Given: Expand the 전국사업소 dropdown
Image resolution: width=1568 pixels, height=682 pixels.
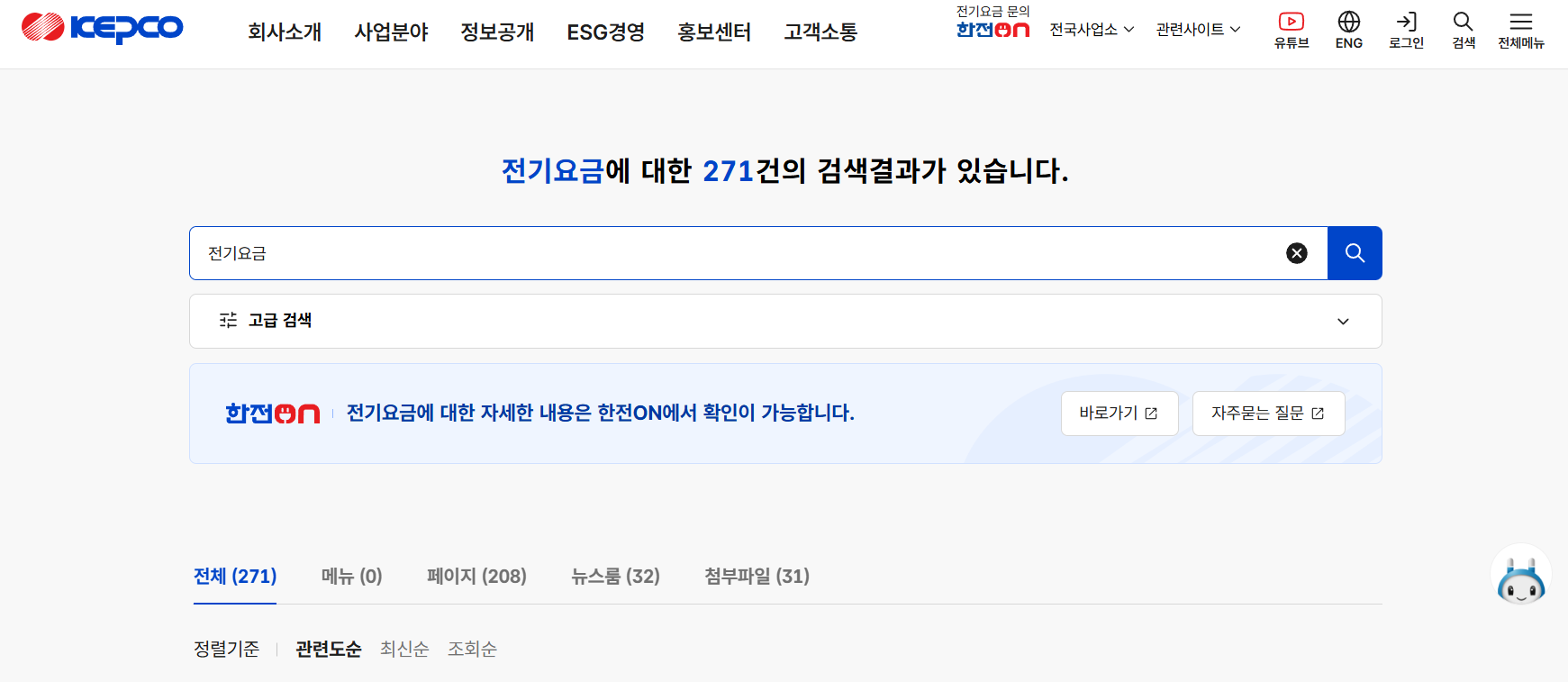Looking at the screenshot, I should click(x=1092, y=30).
